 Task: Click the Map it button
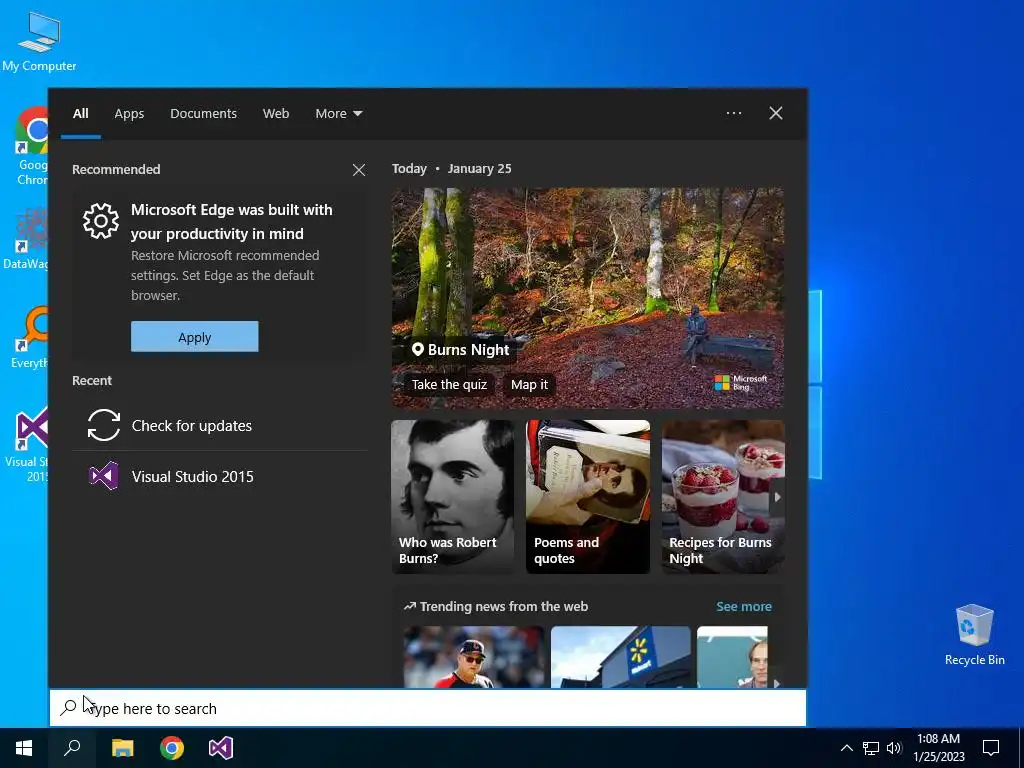(x=529, y=385)
